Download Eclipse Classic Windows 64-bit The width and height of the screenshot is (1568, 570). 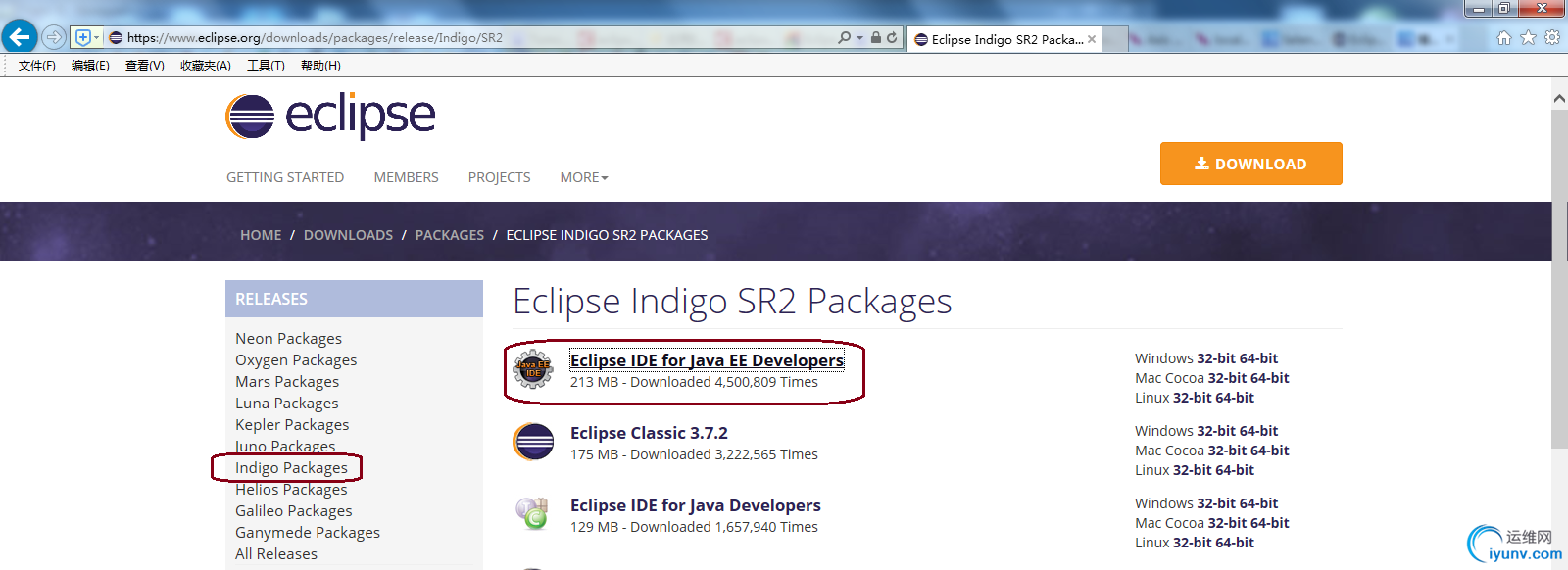1259,431
